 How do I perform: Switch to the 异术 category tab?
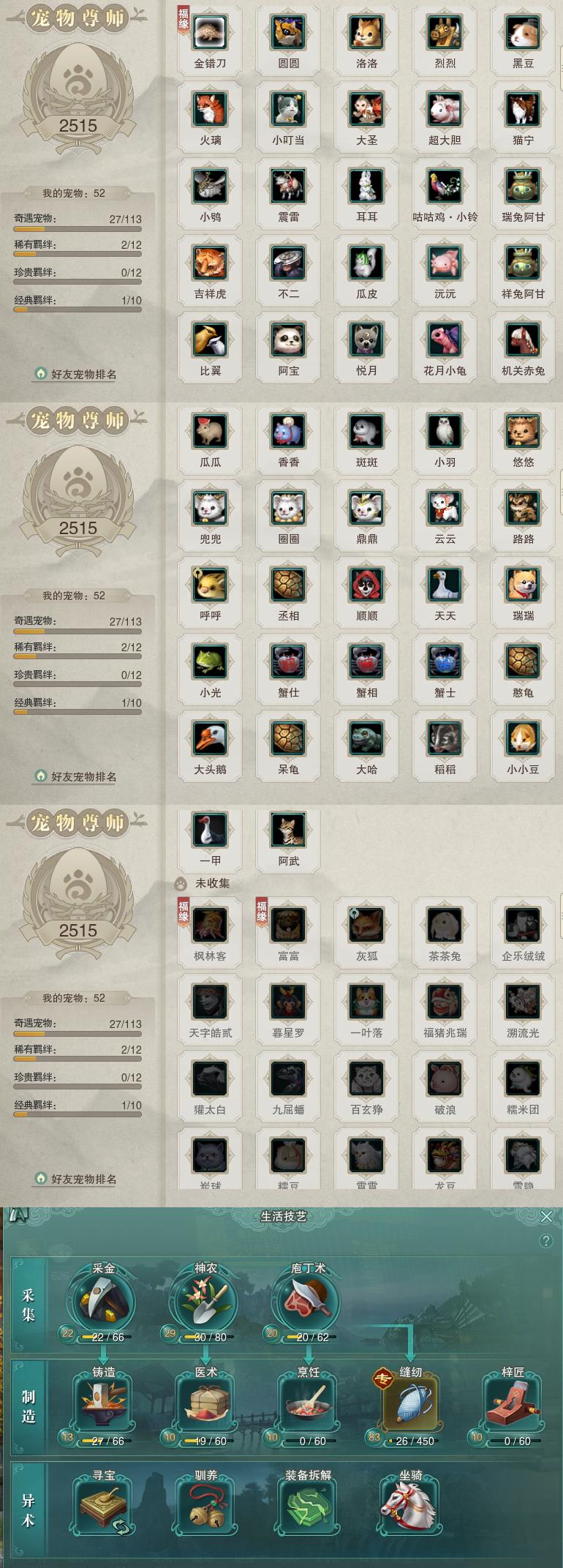point(29,1510)
